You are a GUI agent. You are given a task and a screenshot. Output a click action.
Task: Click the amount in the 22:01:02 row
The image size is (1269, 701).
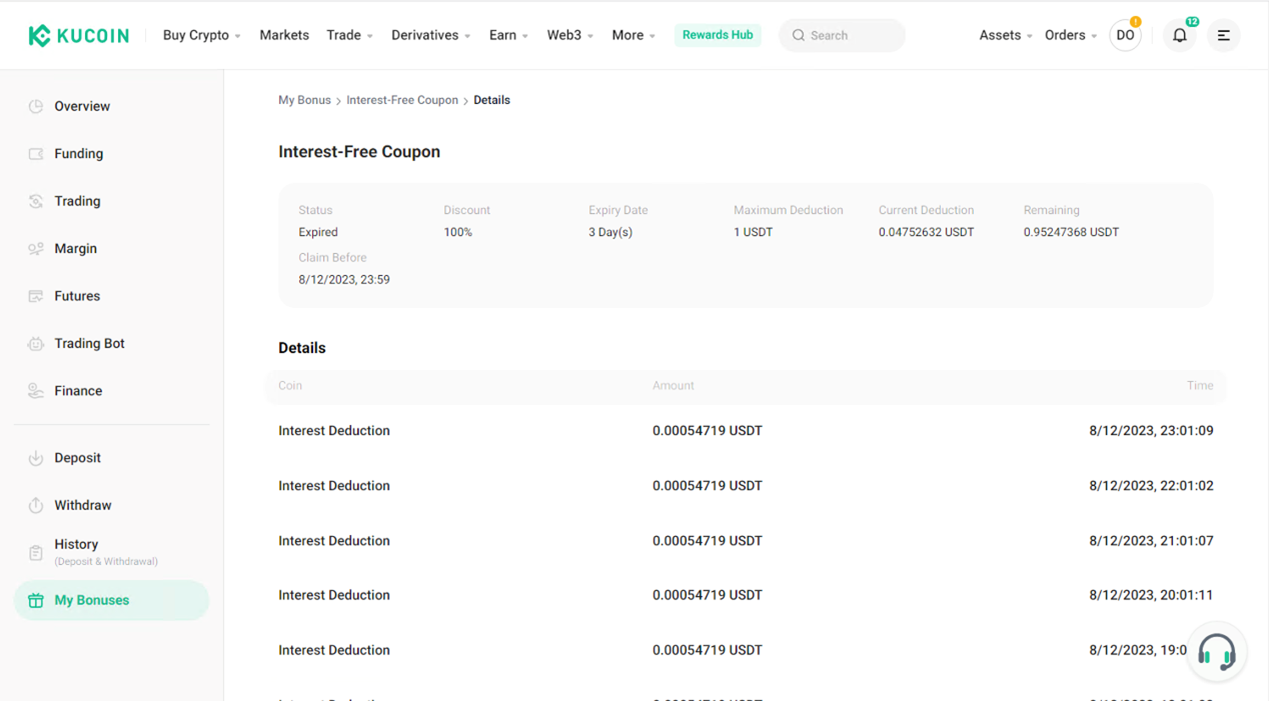[x=707, y=486]
